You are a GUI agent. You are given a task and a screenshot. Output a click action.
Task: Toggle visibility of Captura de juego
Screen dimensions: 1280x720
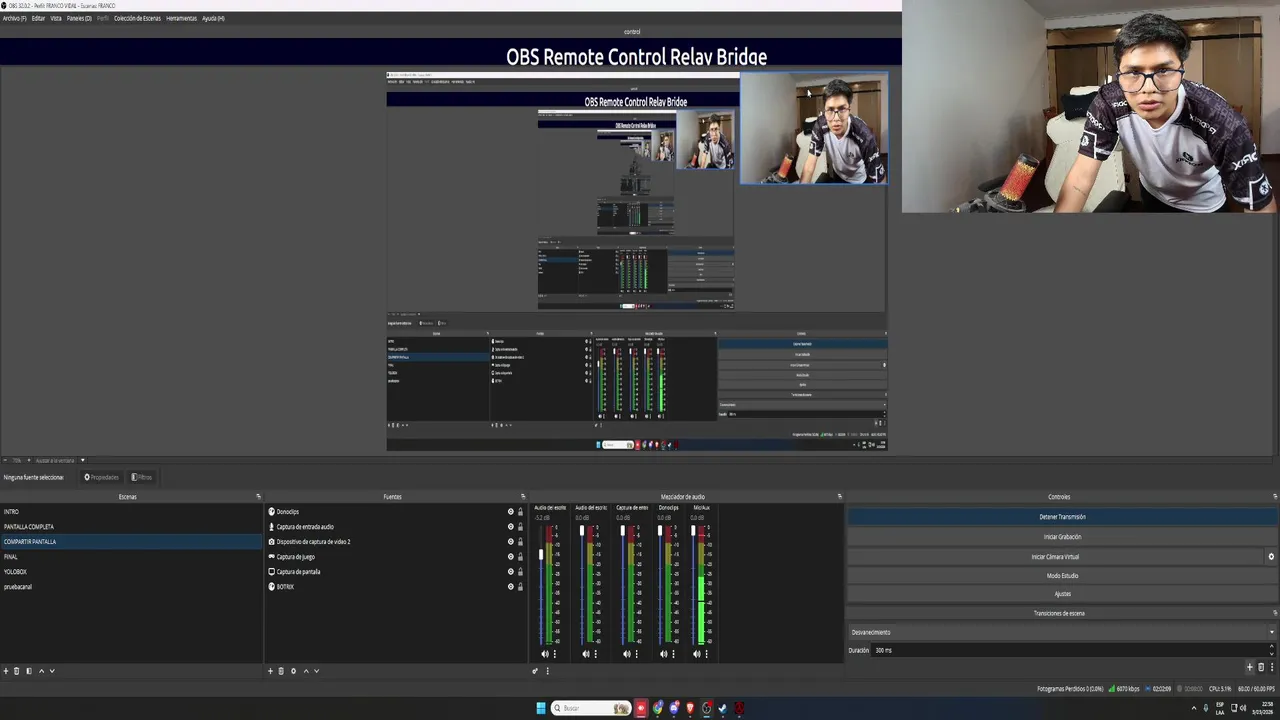[x=510, y=557]
